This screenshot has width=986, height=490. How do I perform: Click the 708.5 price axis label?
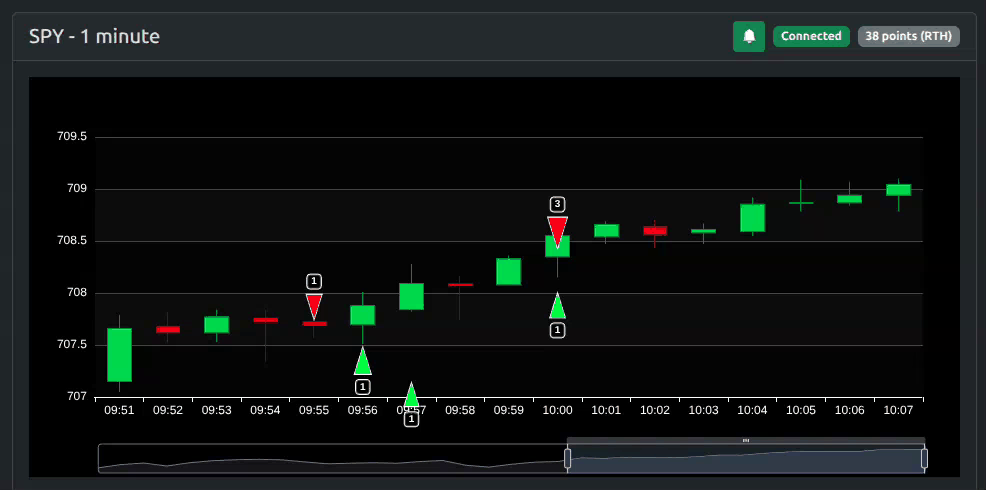pos(72,241)
